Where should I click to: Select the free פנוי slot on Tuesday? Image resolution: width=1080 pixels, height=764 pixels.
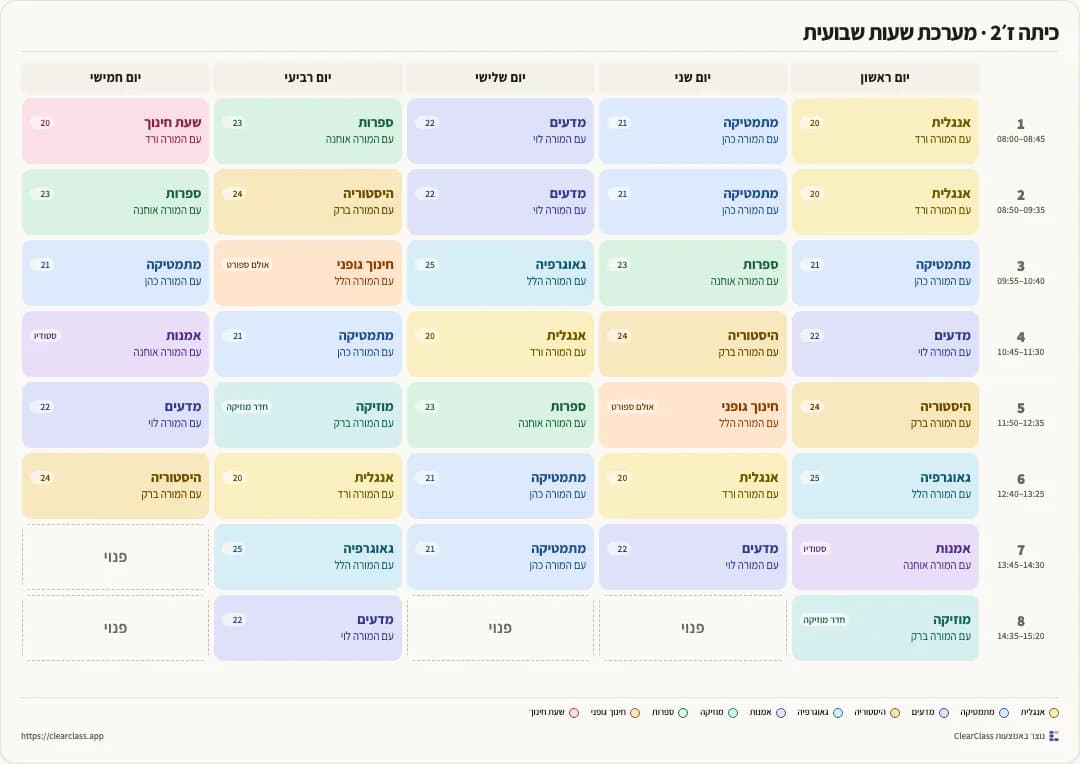pos(500,628)
